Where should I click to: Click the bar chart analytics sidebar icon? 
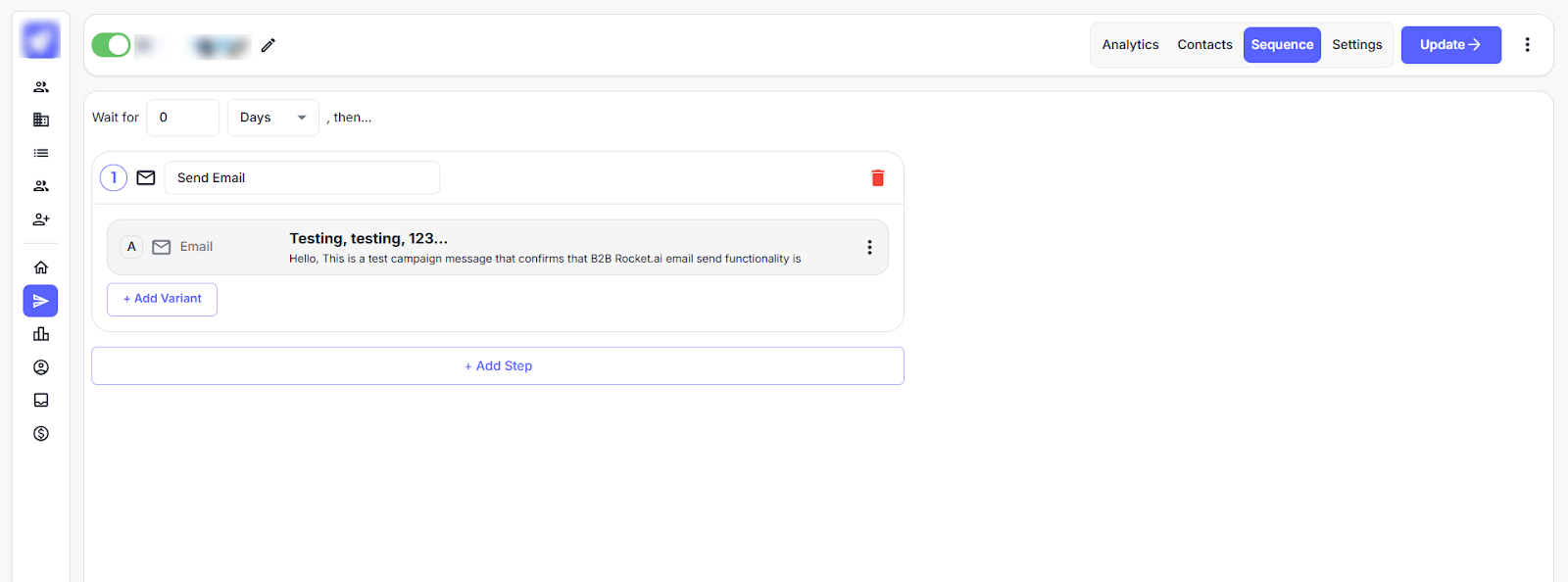point(41,334)
